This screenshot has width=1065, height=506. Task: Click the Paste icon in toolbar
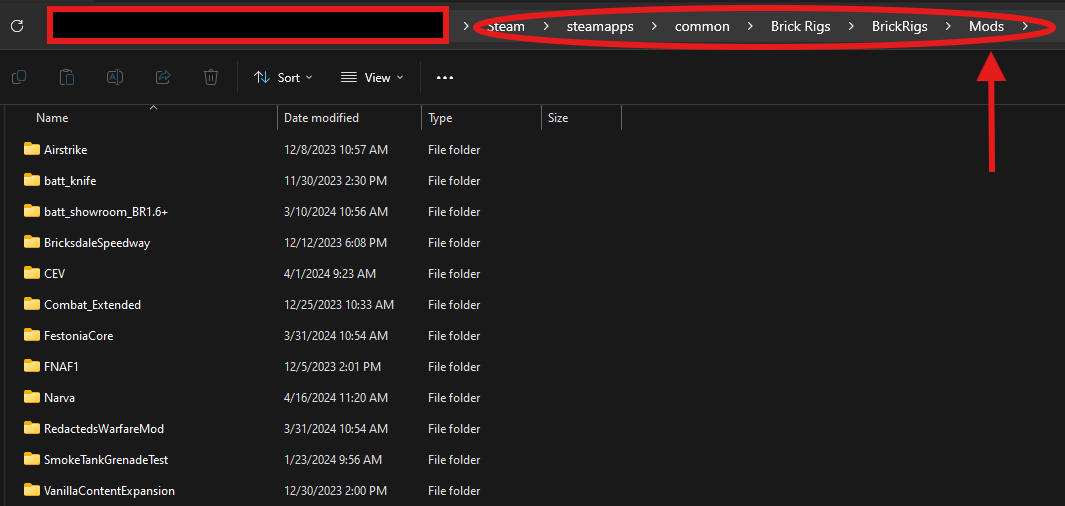pyautogui.click(x=66, y=77)
